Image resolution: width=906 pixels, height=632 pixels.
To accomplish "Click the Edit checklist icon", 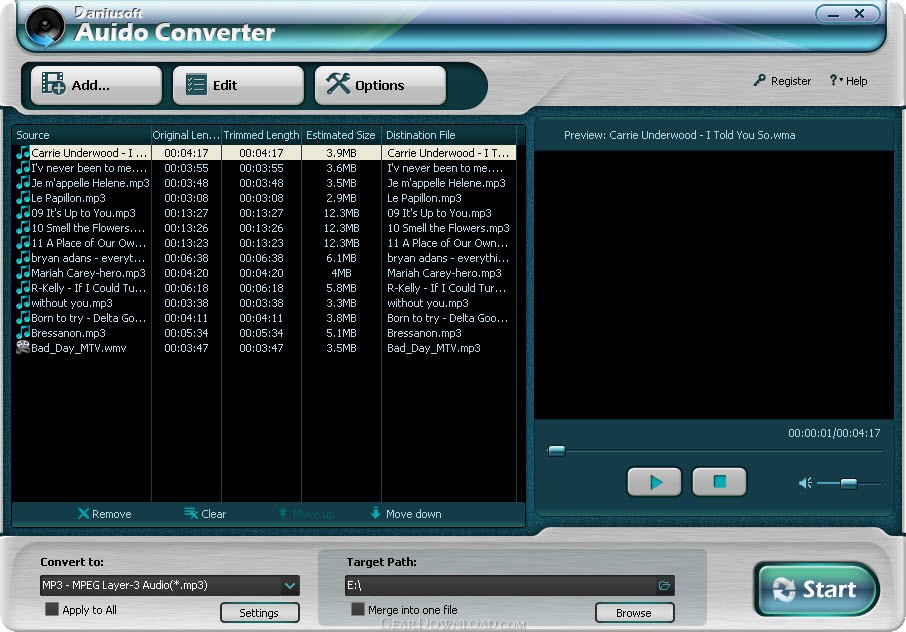I will tap(196, 84).
